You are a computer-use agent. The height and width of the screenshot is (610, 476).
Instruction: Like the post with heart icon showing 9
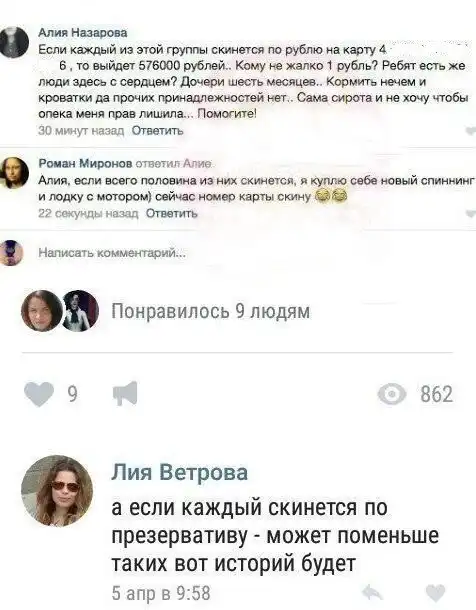click(x=39, y=394)
